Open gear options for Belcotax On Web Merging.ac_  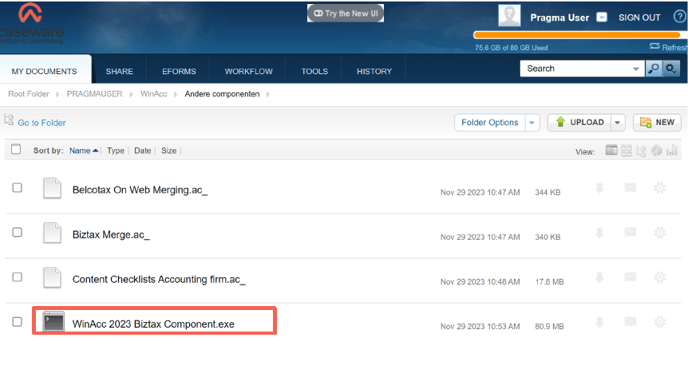pyautogui.click(x=660, y=188)
